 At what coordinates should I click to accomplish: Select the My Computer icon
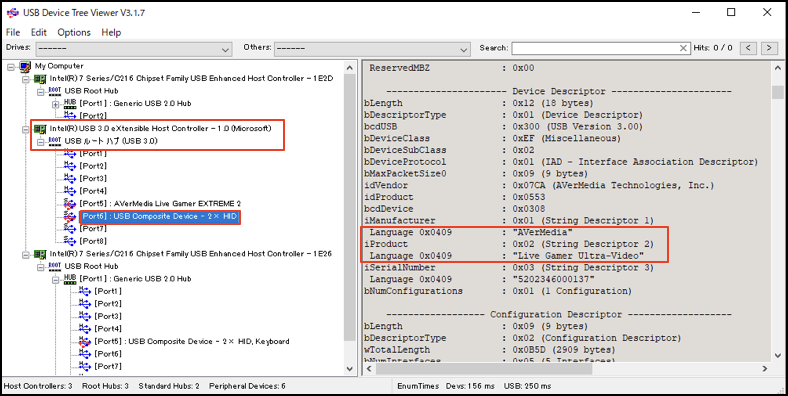click(x=25, y=66)
